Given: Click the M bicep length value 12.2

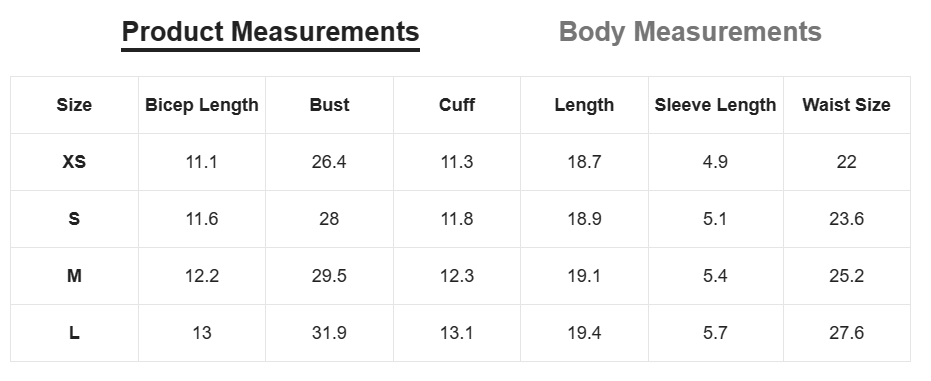Looking at the screenshot, I should 202,276.
